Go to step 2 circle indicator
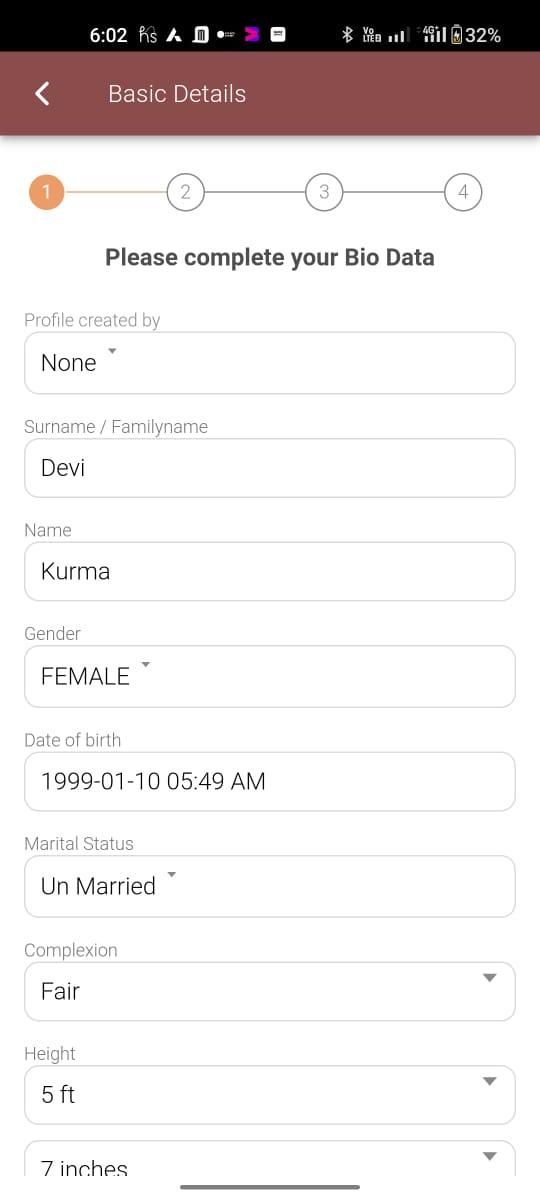Image resolution: width=540 pixels, height=1200 pixels. pos(185,192)
